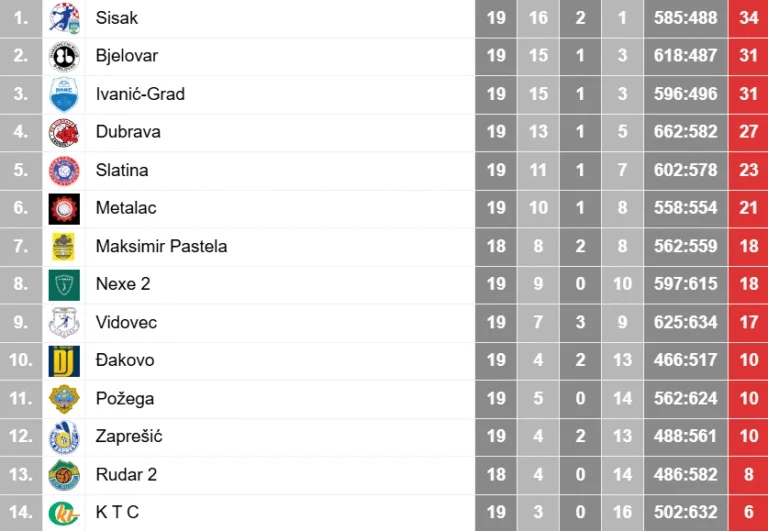Click the Slatina team crest
This screenshot has height=531, width=768.
64,170
